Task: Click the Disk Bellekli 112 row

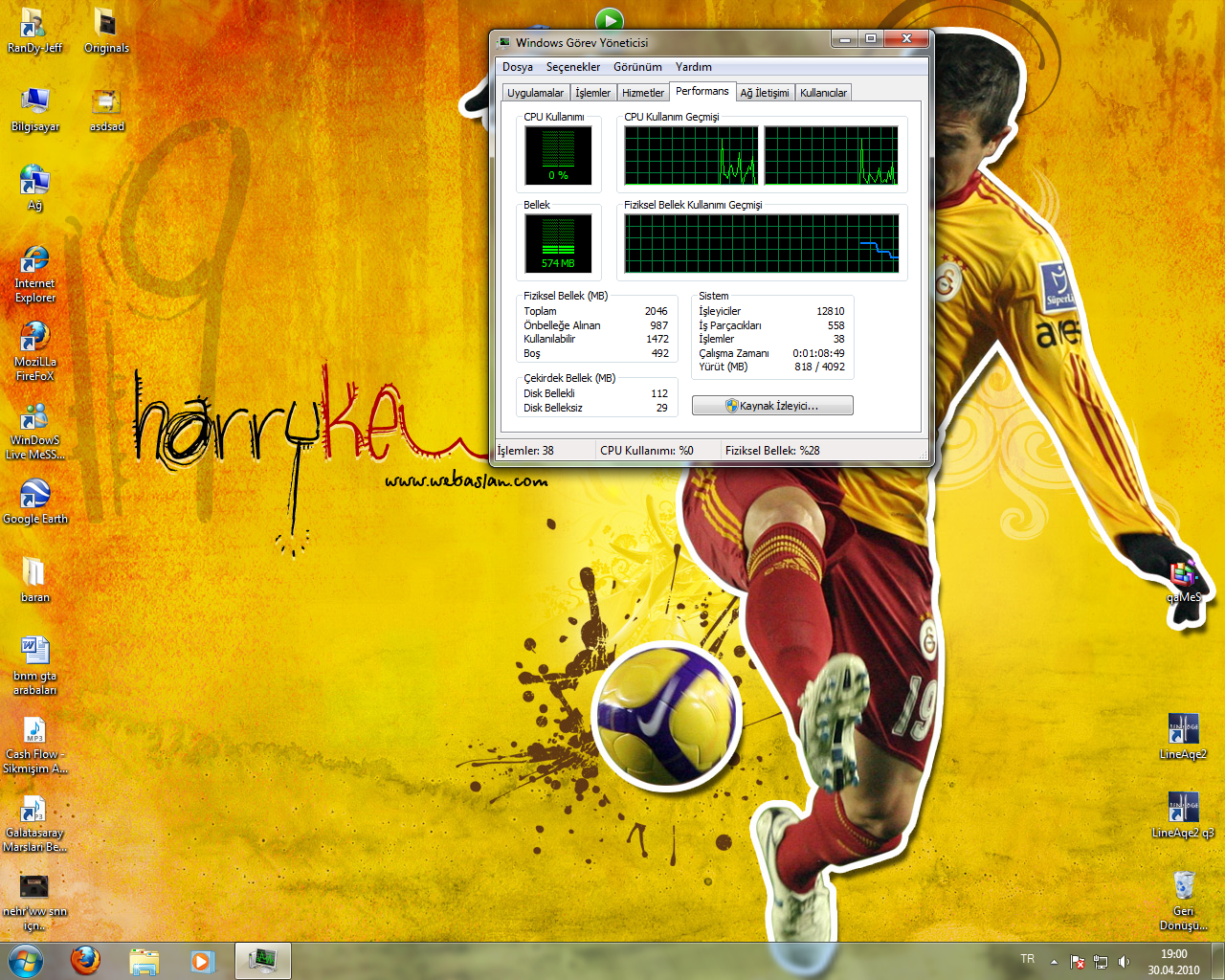Action: (595, 393)
